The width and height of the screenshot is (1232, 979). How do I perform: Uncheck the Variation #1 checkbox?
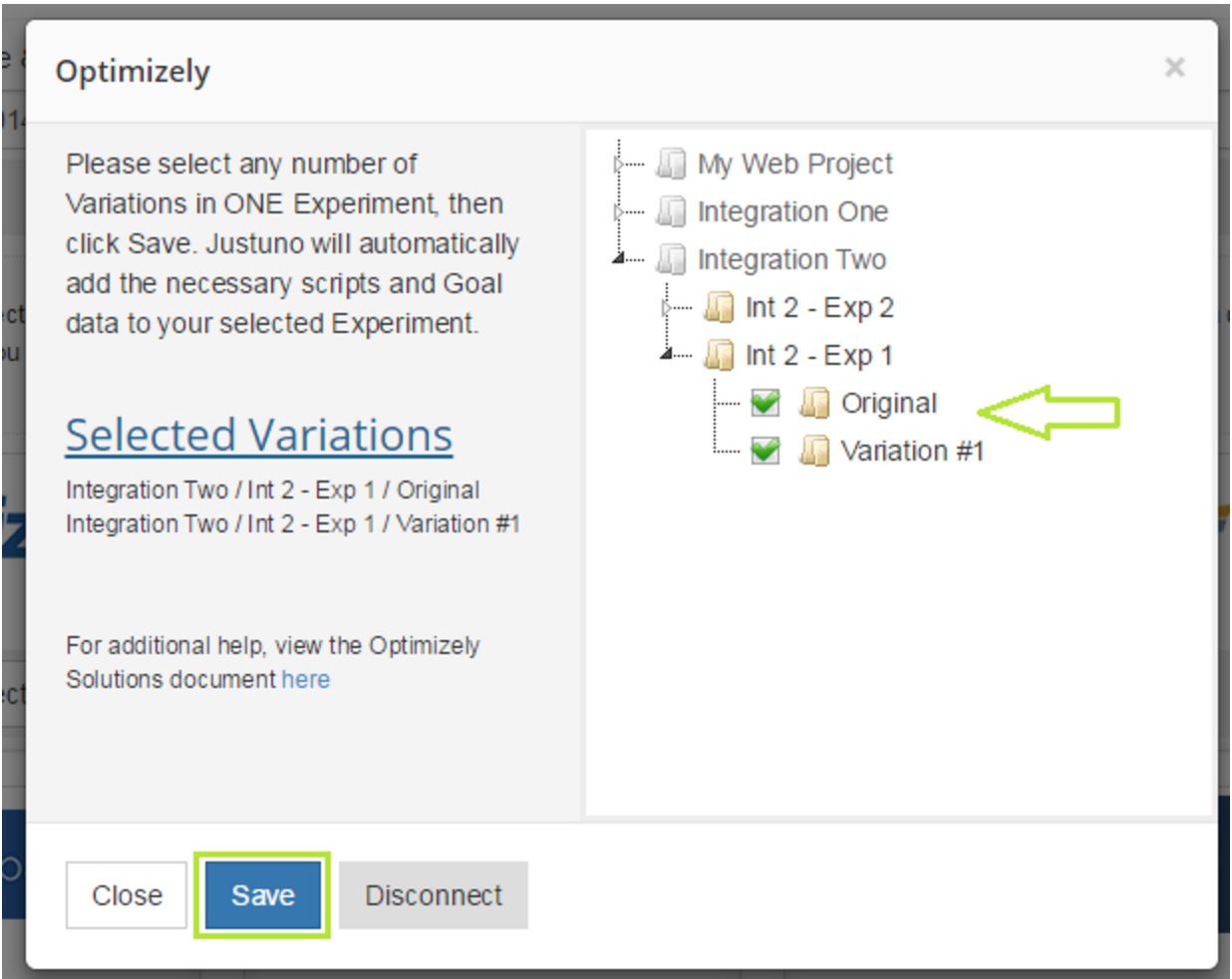point(765,451)
